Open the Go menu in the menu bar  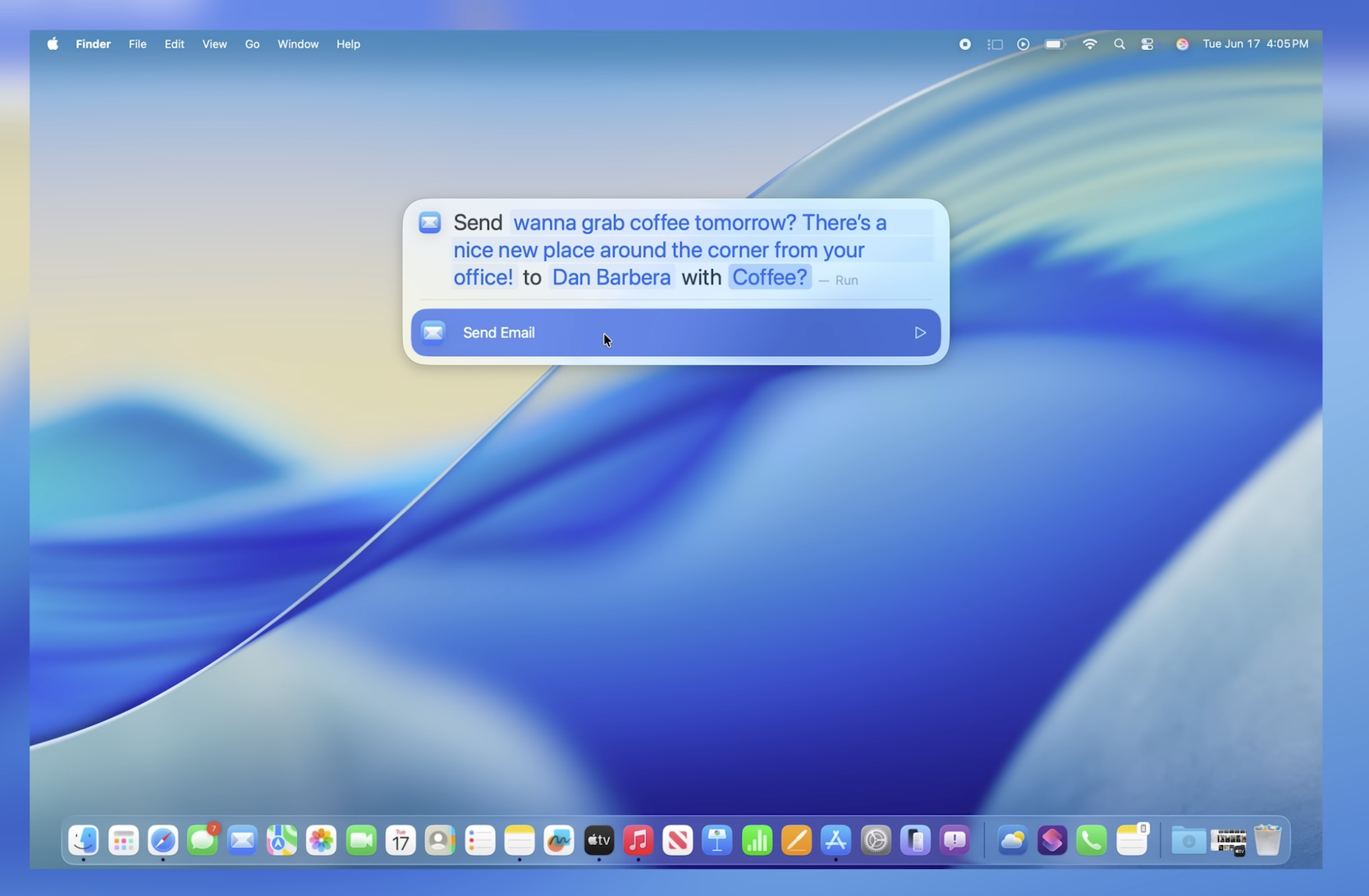(x=251, y=44)
